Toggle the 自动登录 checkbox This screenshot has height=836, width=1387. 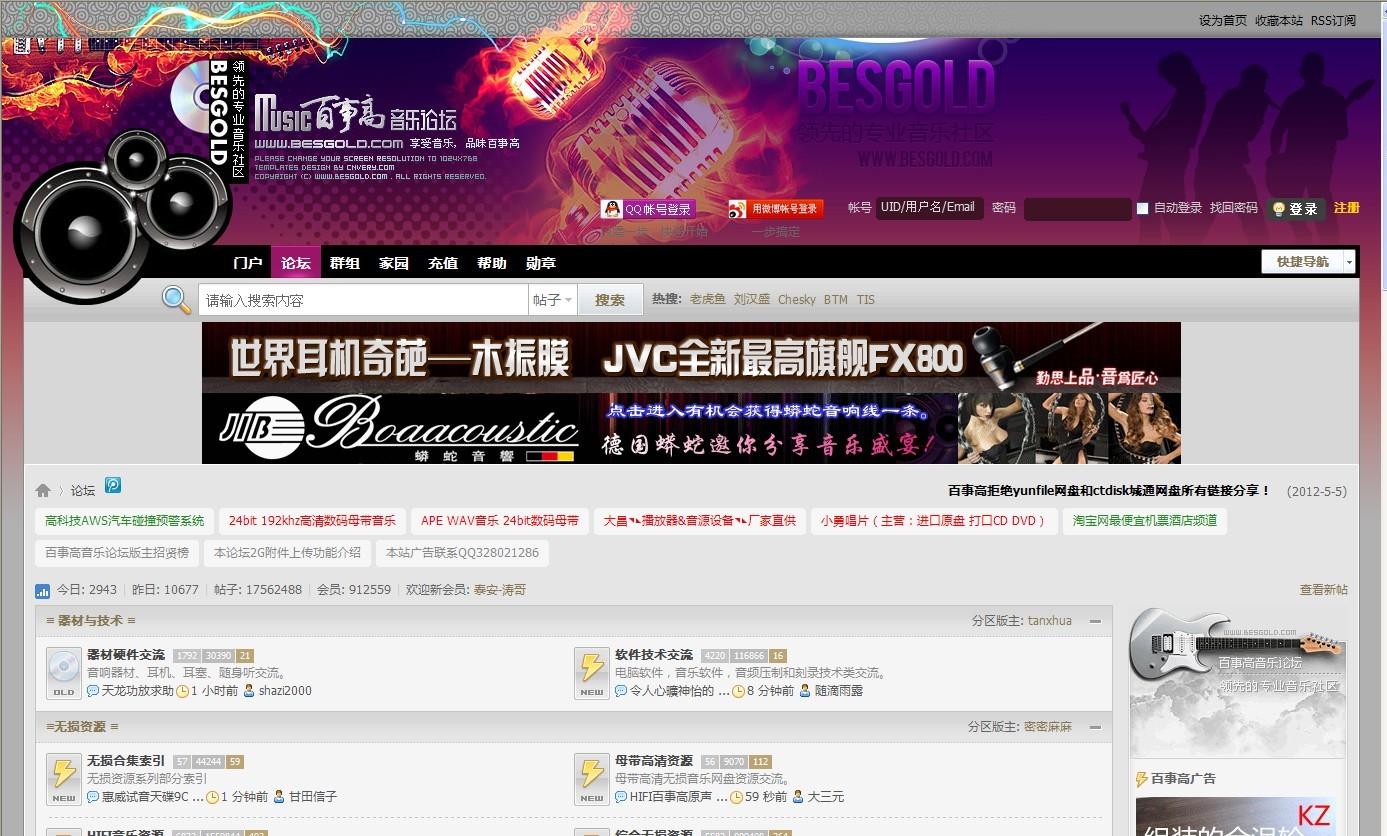(1142, 208)
